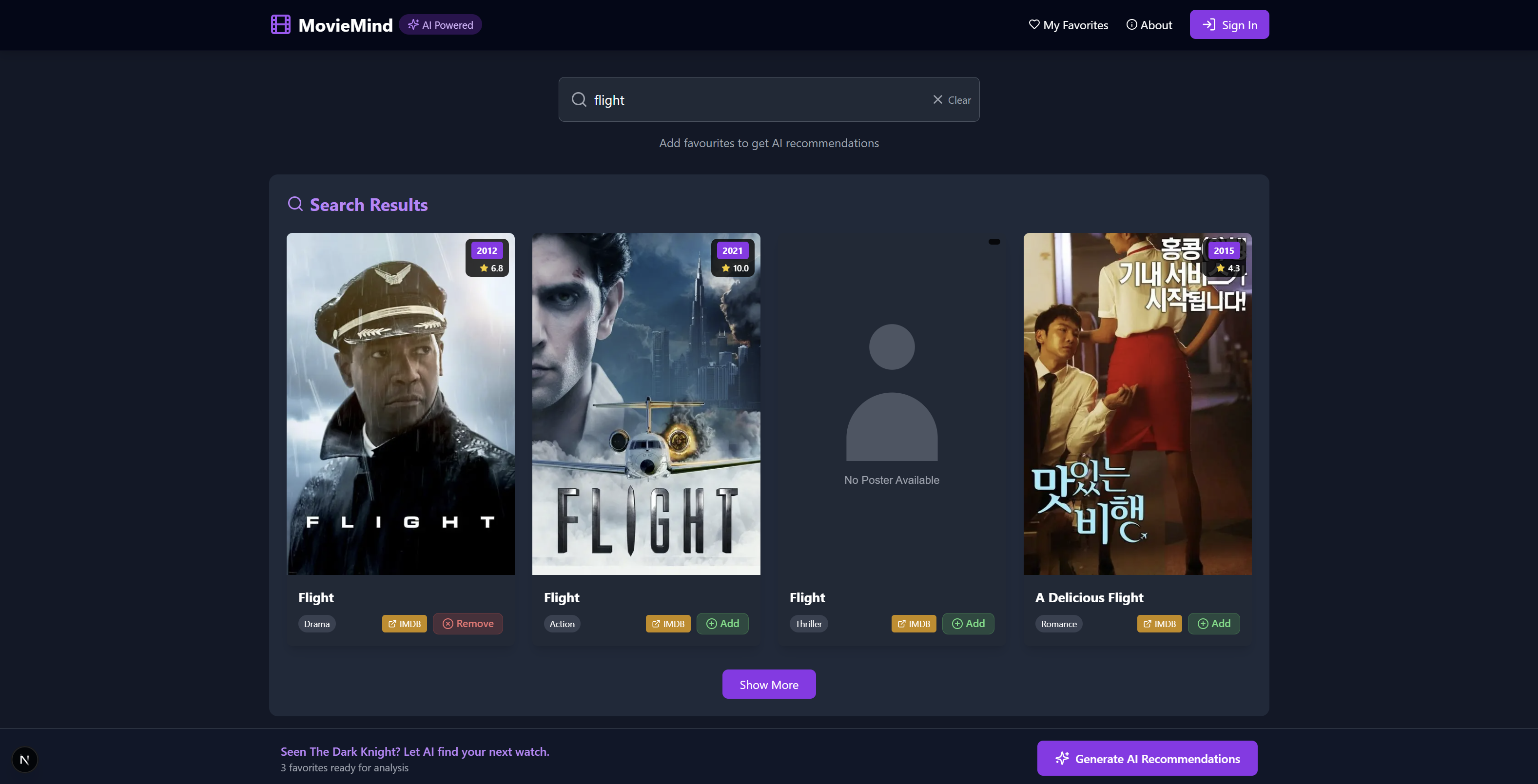Click the search magnifier icon in search bar
Viewport: 1538px width, 784px height.
point(579,99)
